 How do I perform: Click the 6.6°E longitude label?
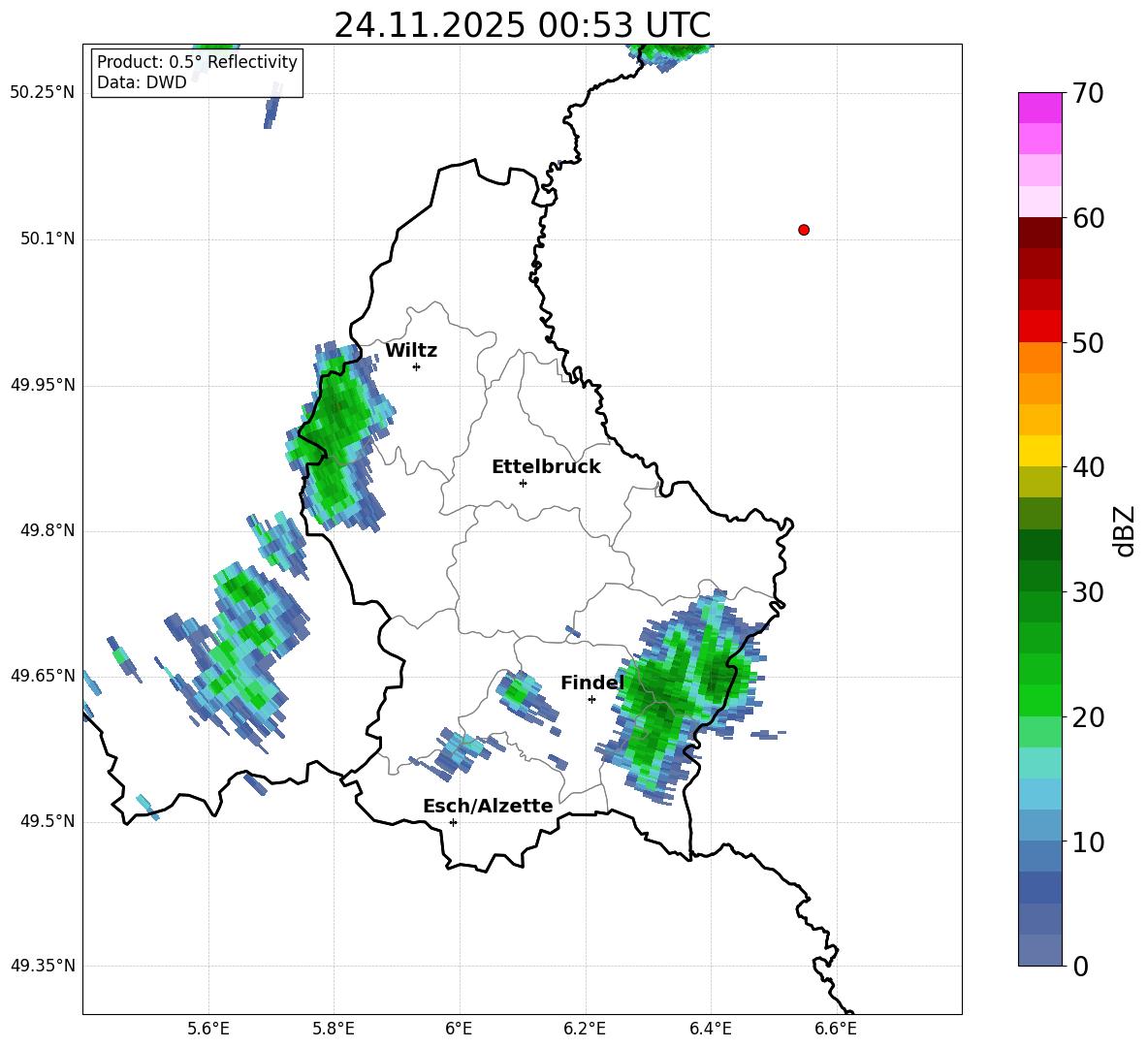click(x=836, y=1029)
